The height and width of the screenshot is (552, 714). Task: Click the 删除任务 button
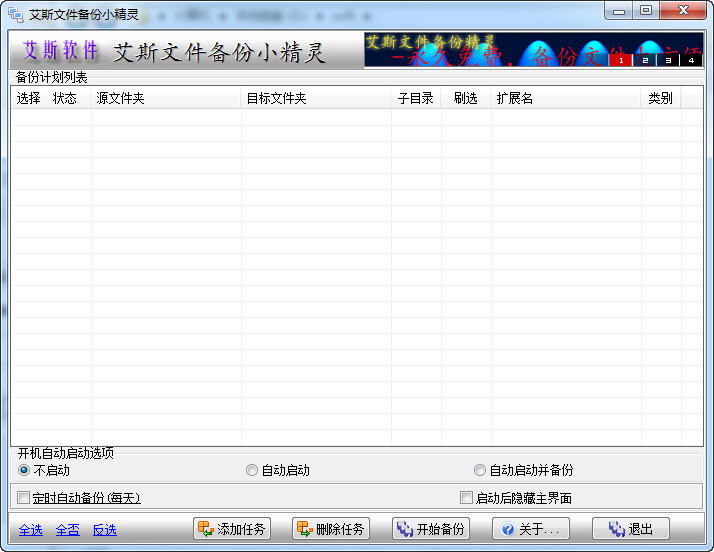point(331,529)
